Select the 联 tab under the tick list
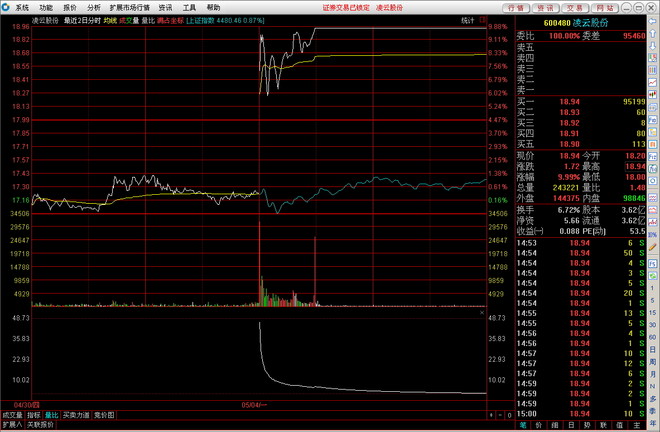 [x=604, y=425]
